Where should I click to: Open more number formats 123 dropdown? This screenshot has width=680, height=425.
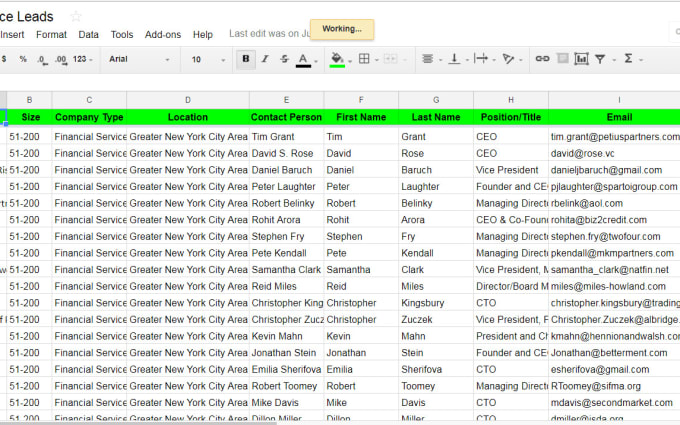point(83,59)
